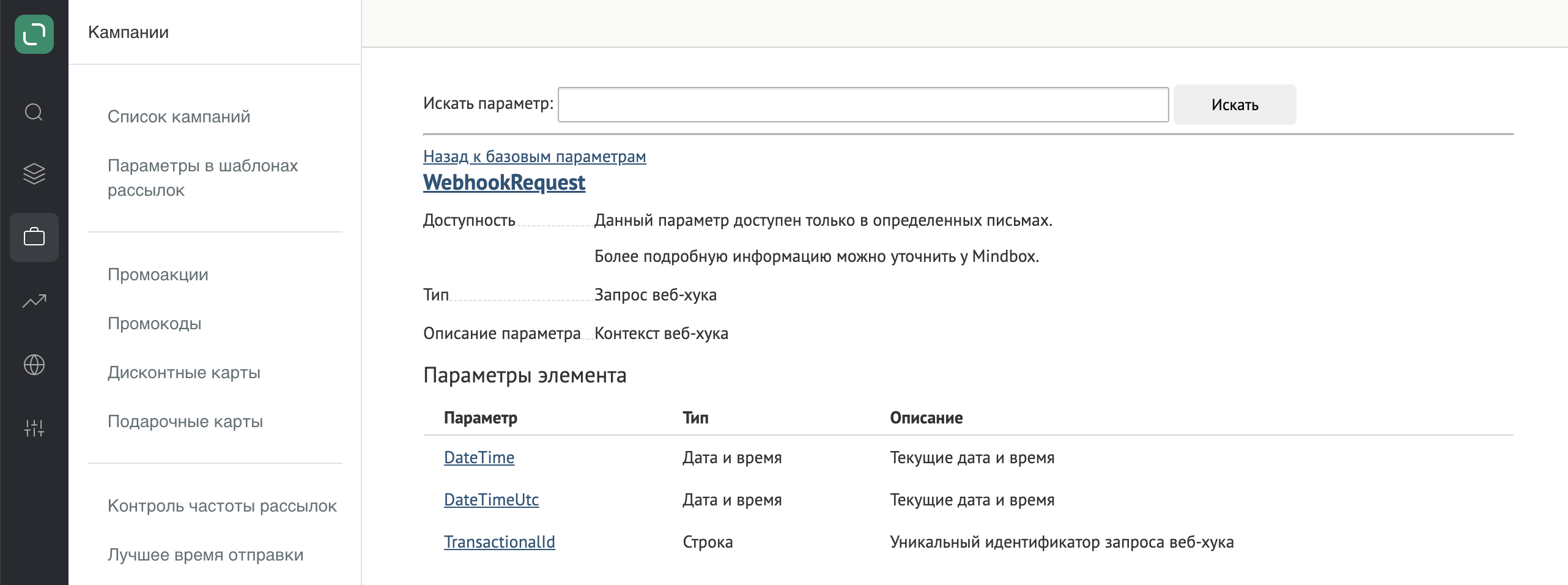Viewport: 1568px width, 585px height.
Task: Open Список кампаний menu item
Action: (179, 116)
